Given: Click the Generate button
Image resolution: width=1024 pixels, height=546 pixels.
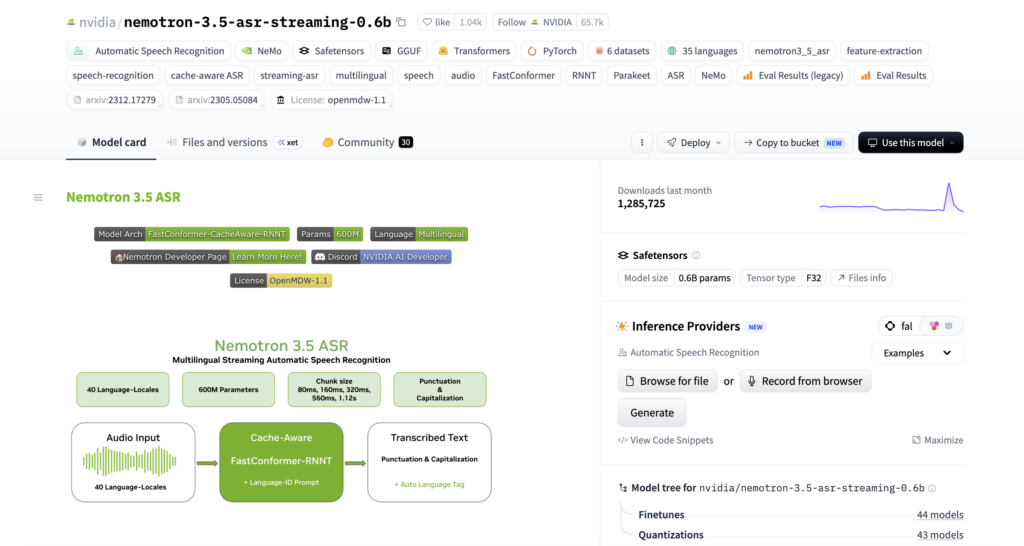Looking at the screenshot, I should (x=652, y=413).
